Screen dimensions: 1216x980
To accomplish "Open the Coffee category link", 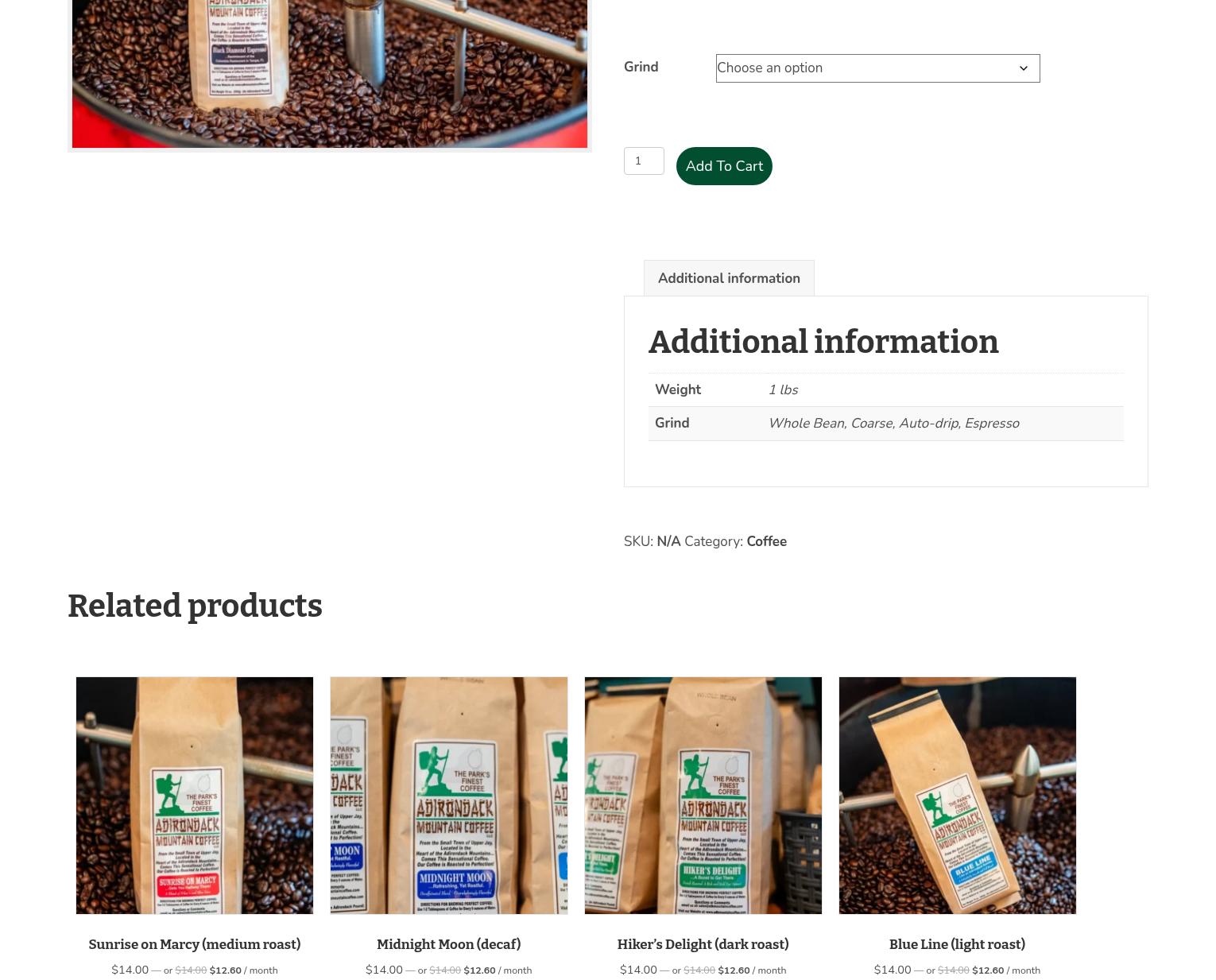I will 766,541.
